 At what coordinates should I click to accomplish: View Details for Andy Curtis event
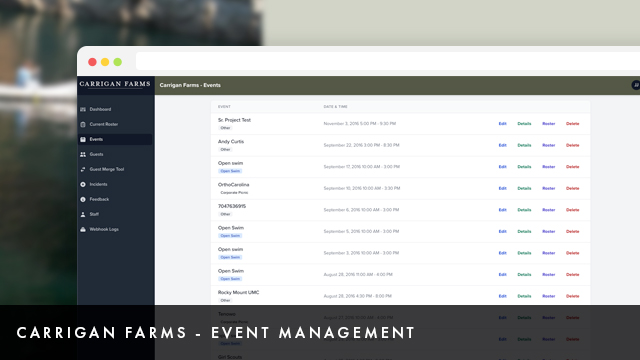click(x=524, y=145)
